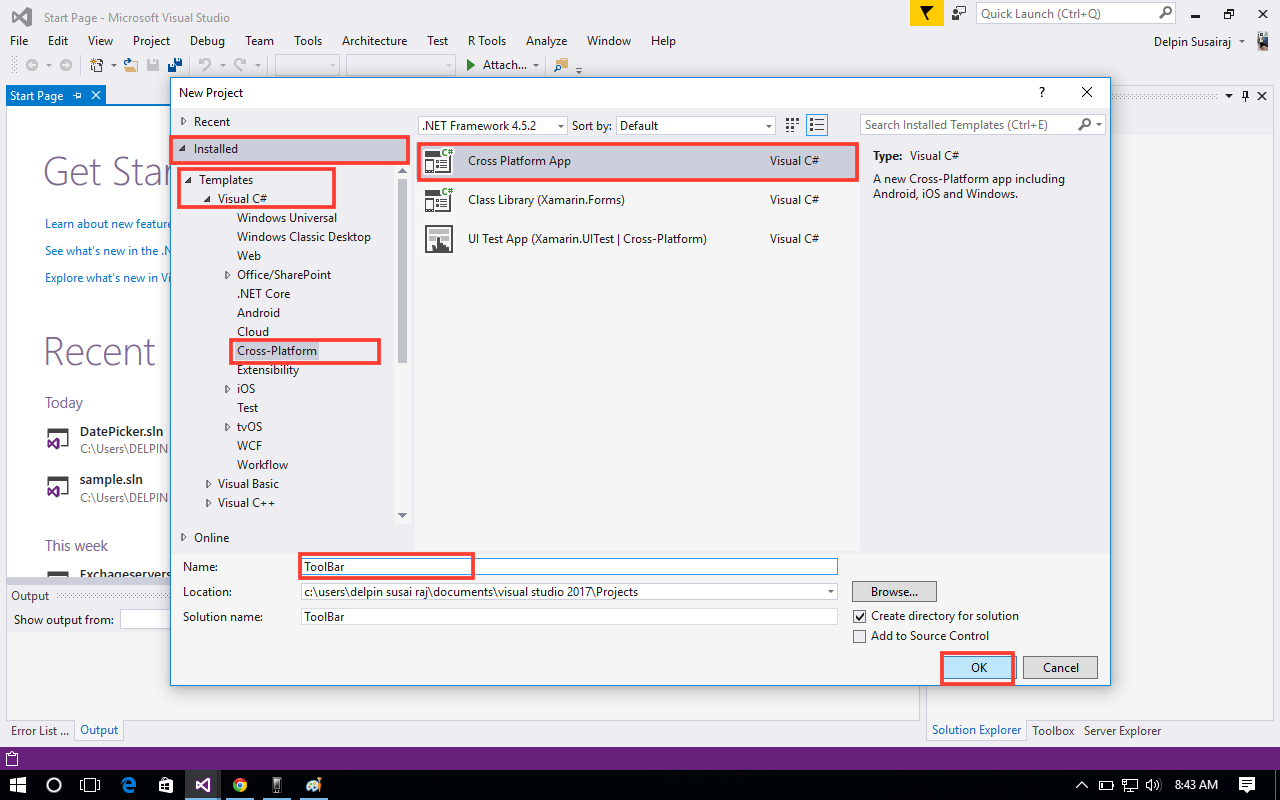This screenshot has width=1280, height=800.
Task: Switch to the Server Explorer tab
Action: click(1123, 731)
